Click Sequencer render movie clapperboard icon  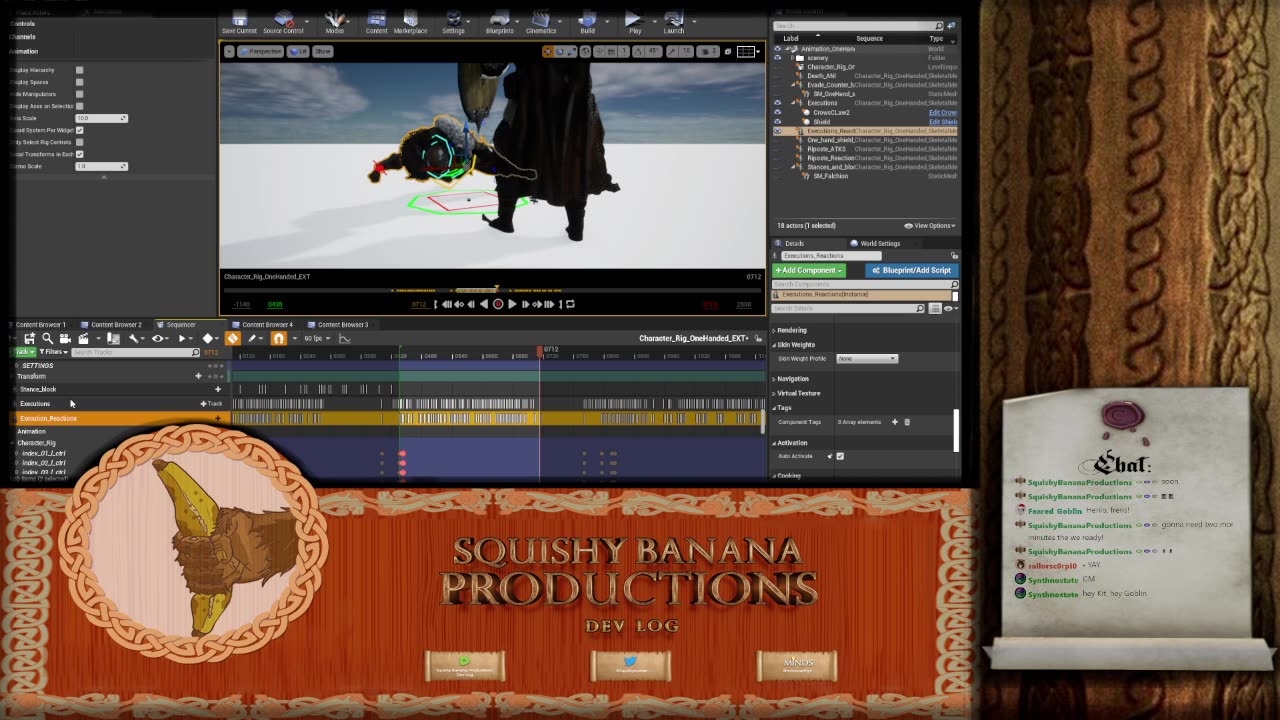coord(83,339)
